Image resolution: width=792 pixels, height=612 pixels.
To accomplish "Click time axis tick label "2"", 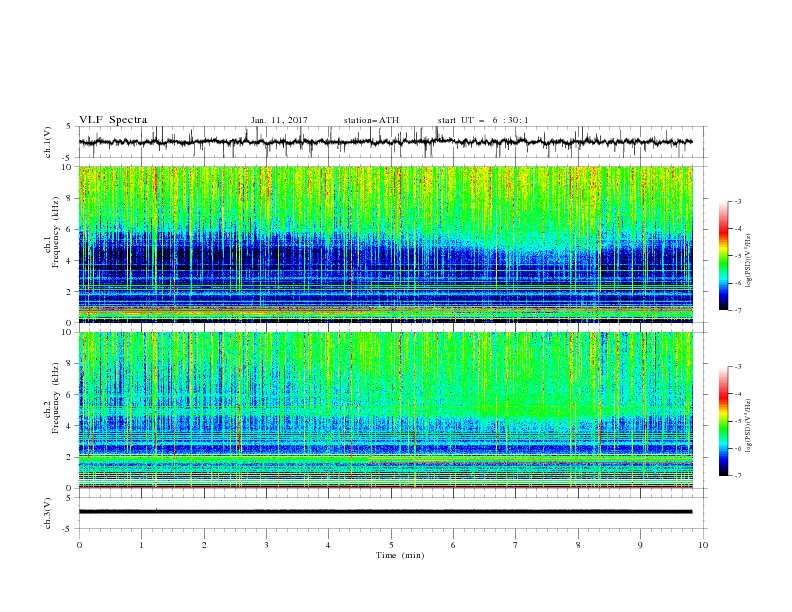I will pyautogui.click(x=204, y=545).
